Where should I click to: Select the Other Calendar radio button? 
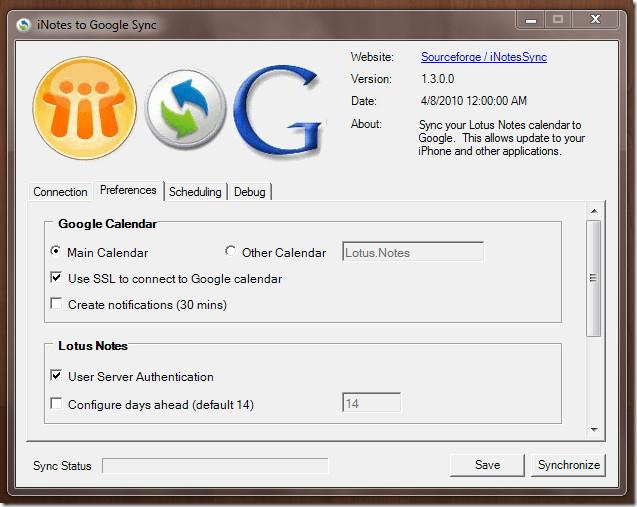(231, 252)
